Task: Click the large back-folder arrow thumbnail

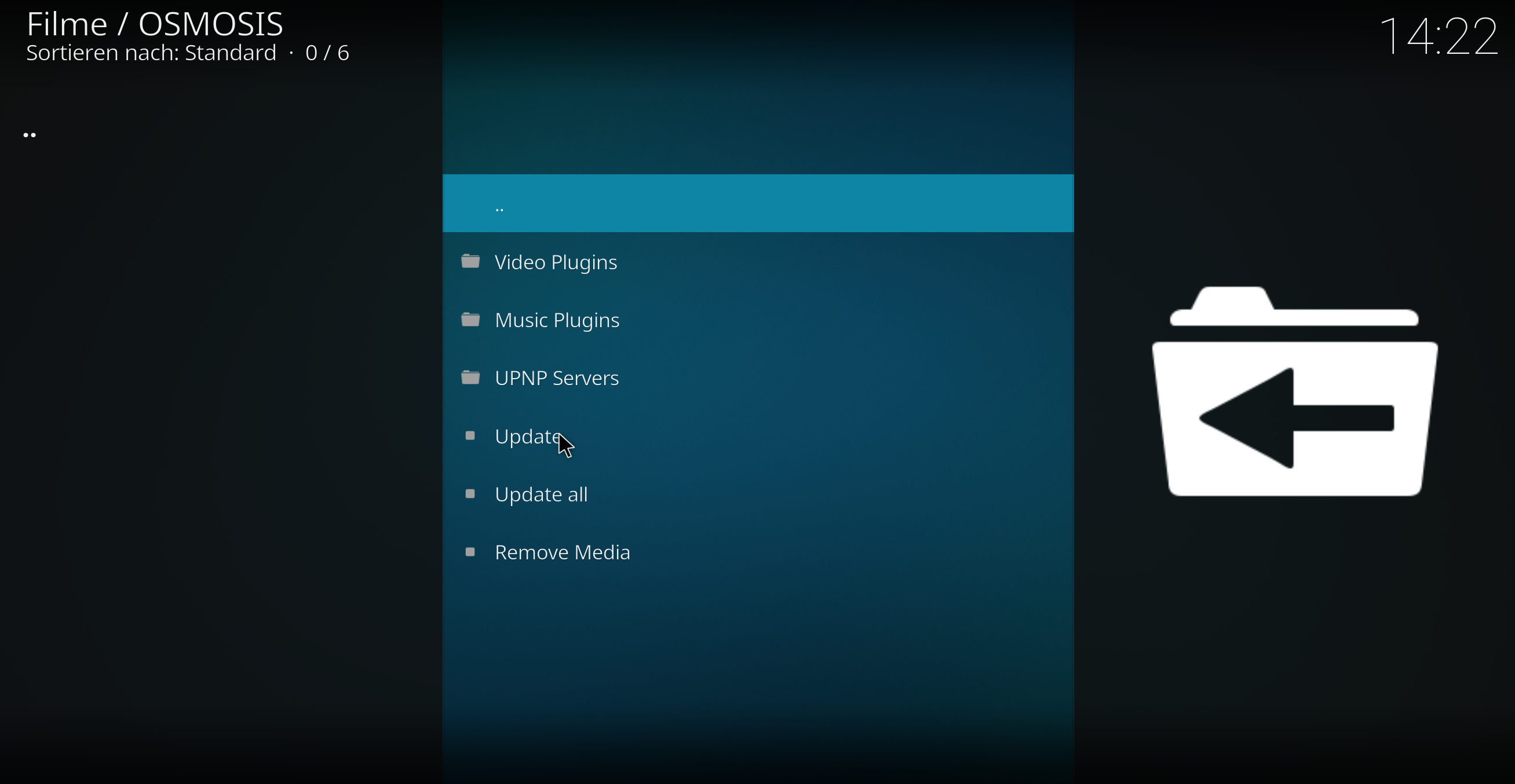Action: click(1295, 391)
